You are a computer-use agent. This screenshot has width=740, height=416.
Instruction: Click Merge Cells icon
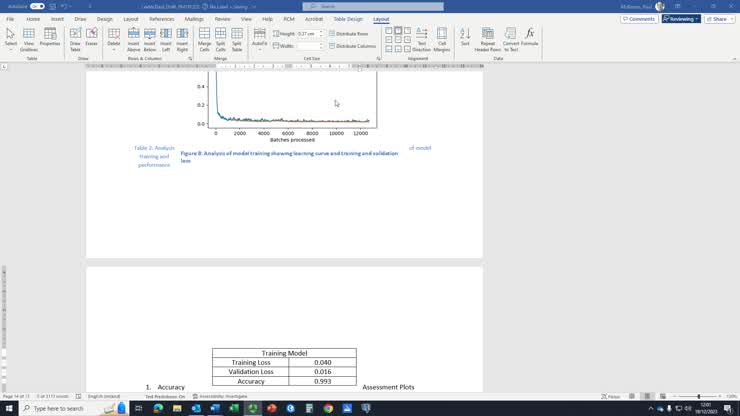coord(204,38)
